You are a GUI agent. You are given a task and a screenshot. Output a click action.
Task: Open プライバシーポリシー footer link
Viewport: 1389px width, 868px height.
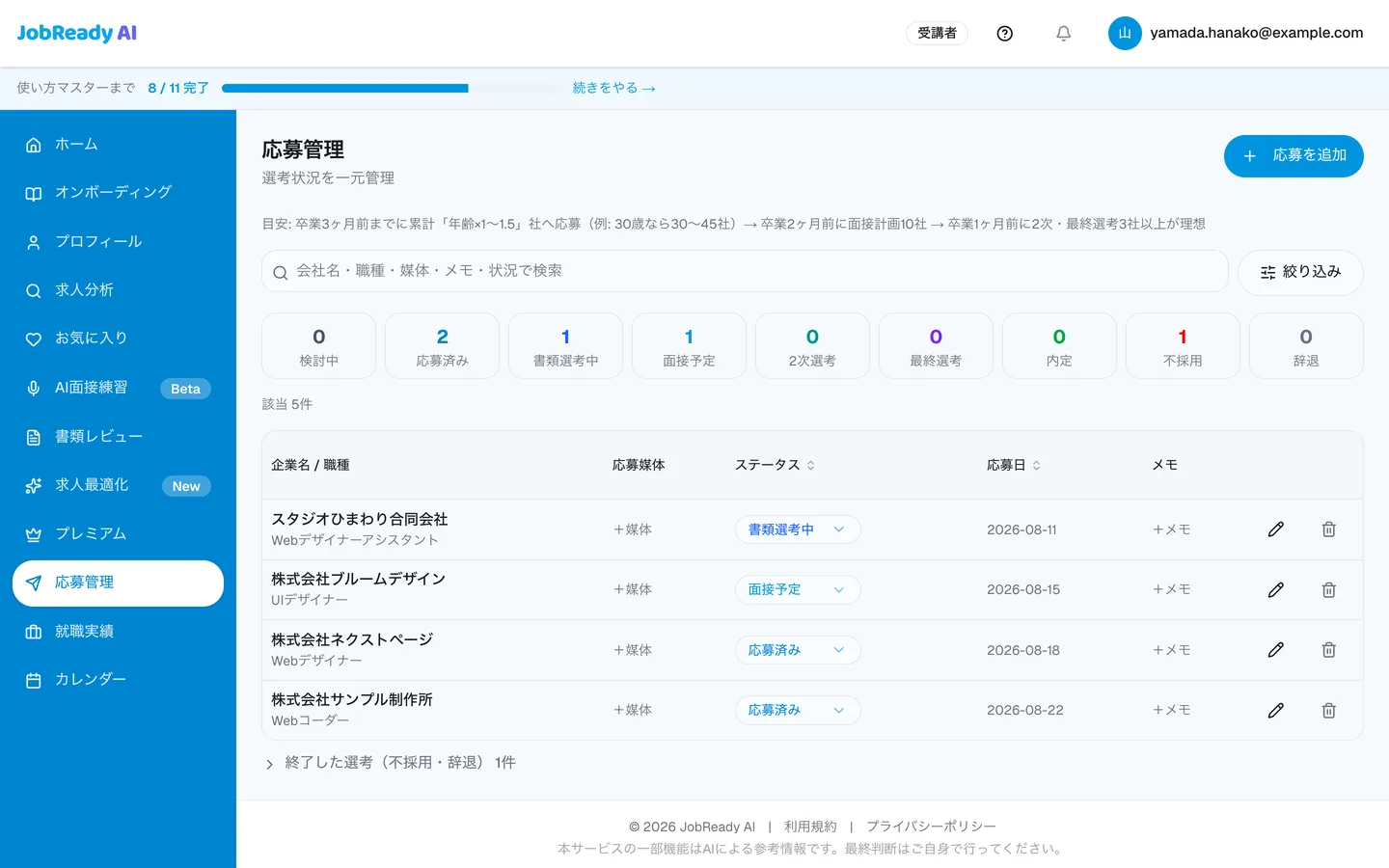click(931, 827)
